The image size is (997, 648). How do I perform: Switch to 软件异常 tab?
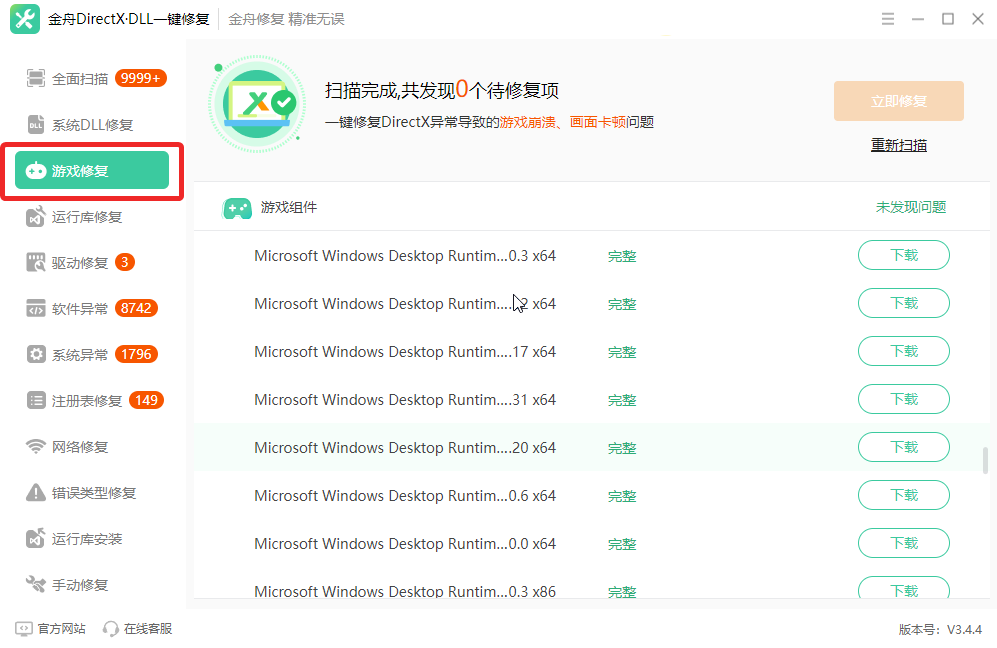tap(92, 308)
